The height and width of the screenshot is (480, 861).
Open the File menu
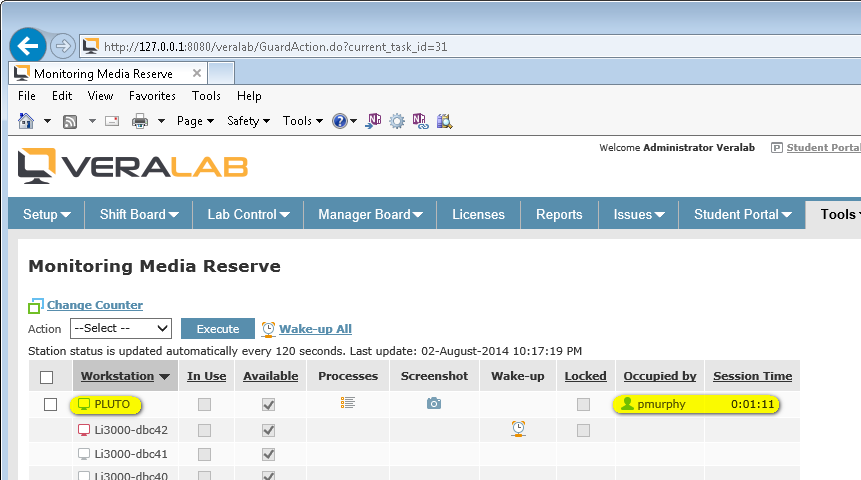[26, 96]
